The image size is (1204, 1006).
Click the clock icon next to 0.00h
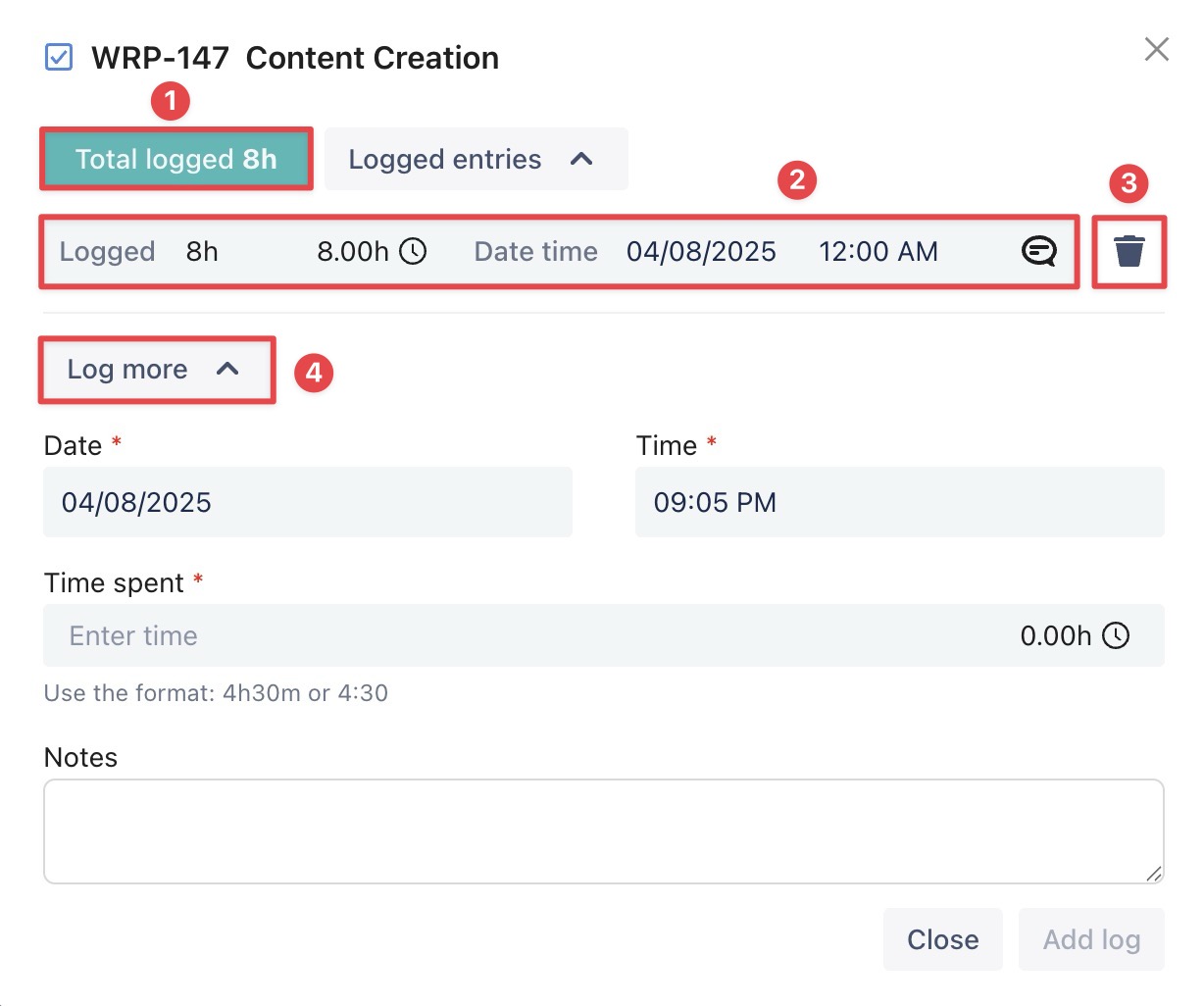pyautogui.click(x=1116, y=635)
